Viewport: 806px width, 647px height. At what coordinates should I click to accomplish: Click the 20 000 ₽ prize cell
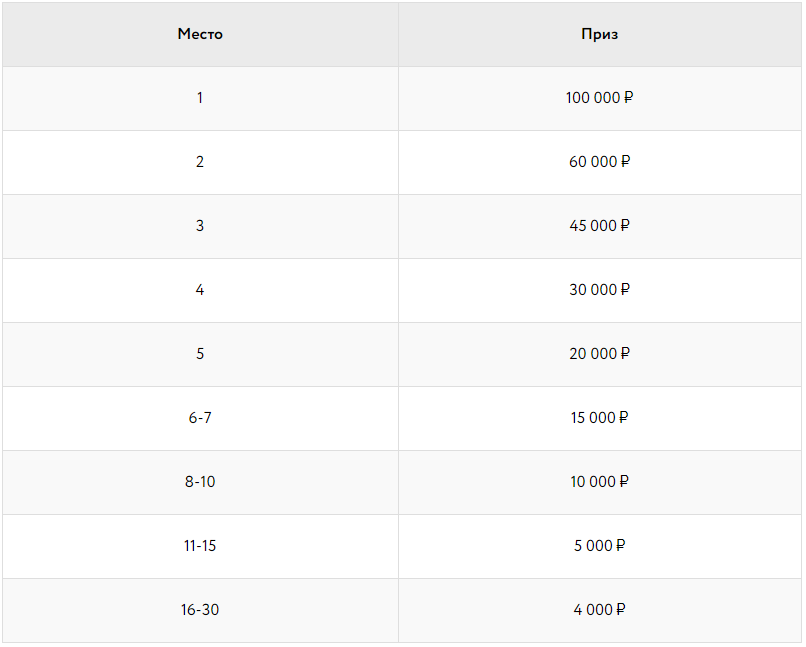[x=600, y=354]
